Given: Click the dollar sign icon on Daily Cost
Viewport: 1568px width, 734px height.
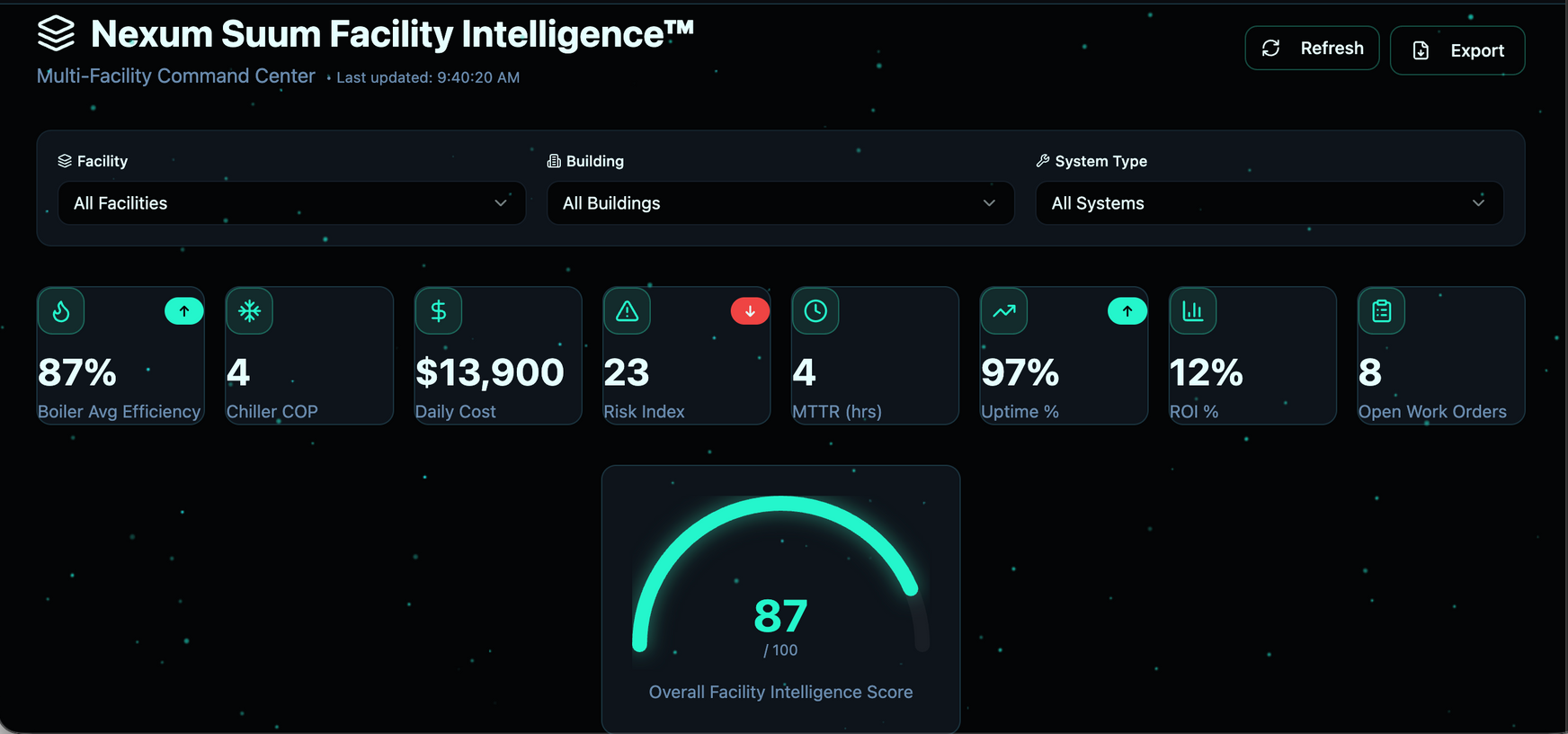Looking at the screenshot, I should click(x=438, y=311).
